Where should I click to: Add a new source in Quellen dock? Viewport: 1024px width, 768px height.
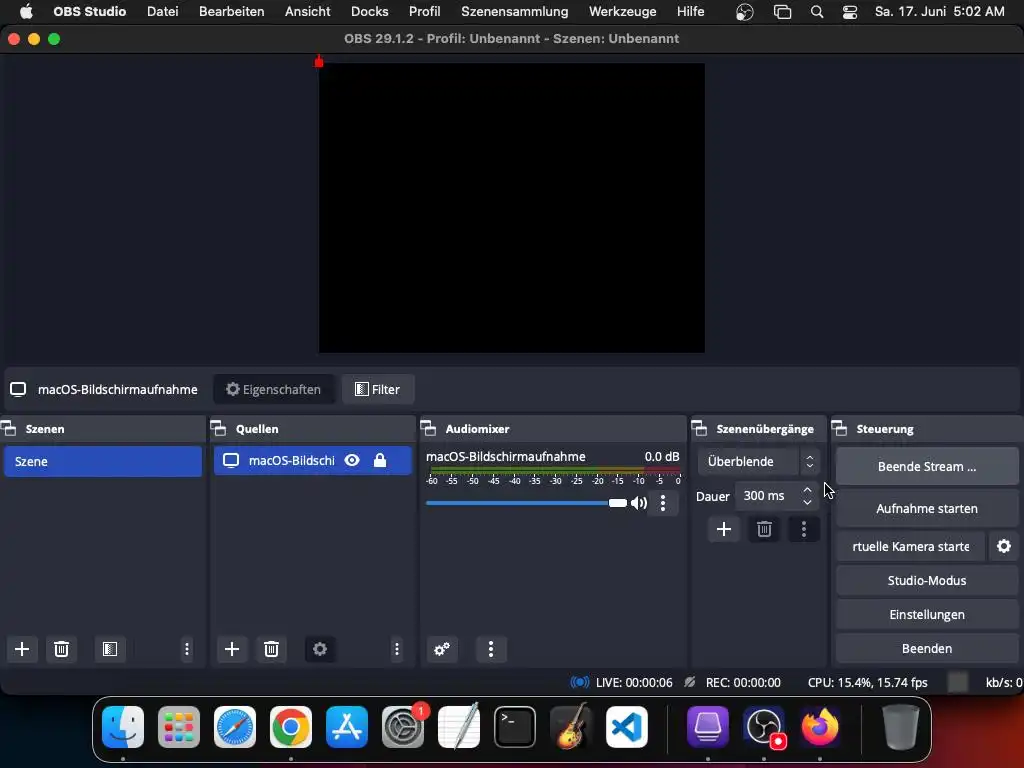coord(232,649)
